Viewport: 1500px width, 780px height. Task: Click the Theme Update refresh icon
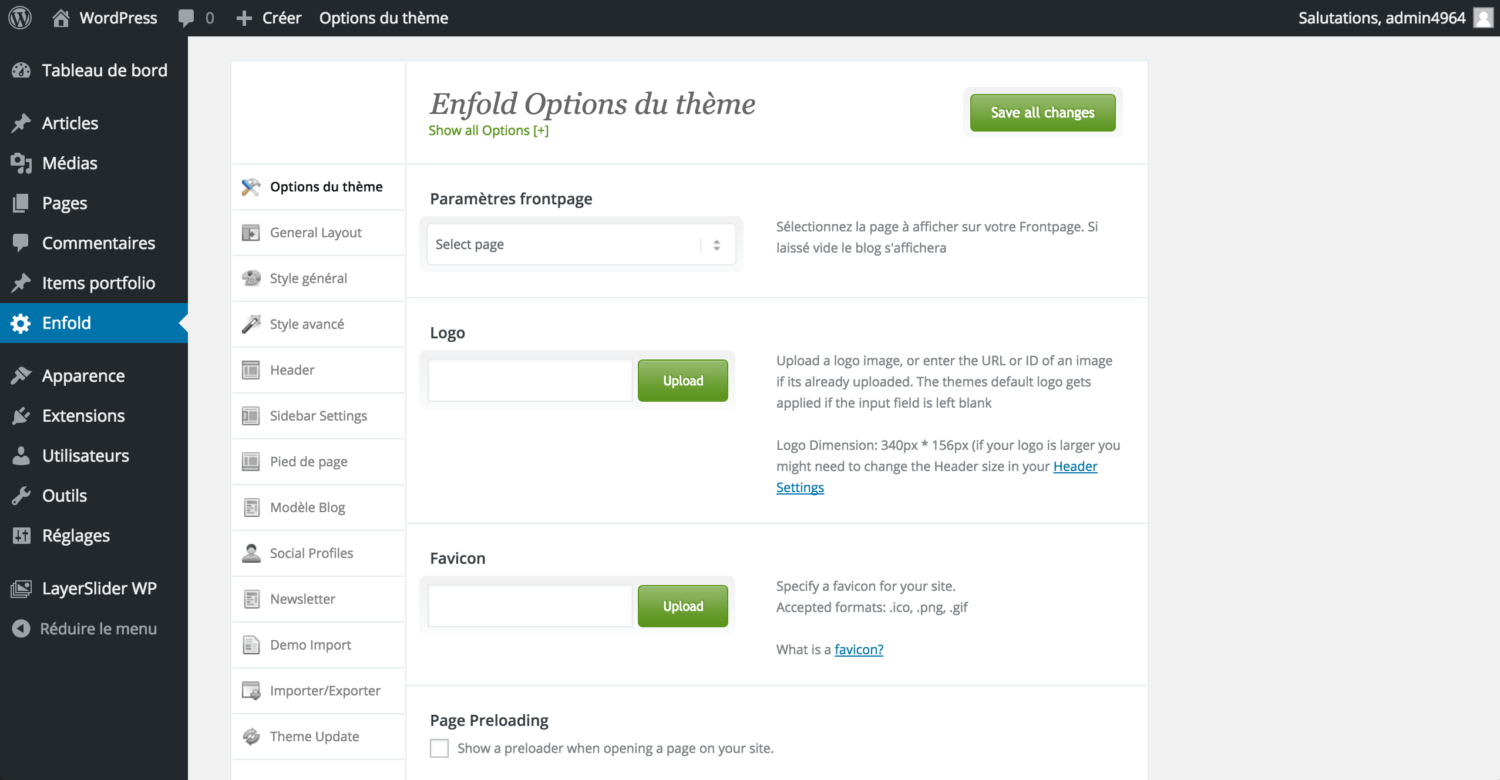pyautogui.click(x=251, y=737)
